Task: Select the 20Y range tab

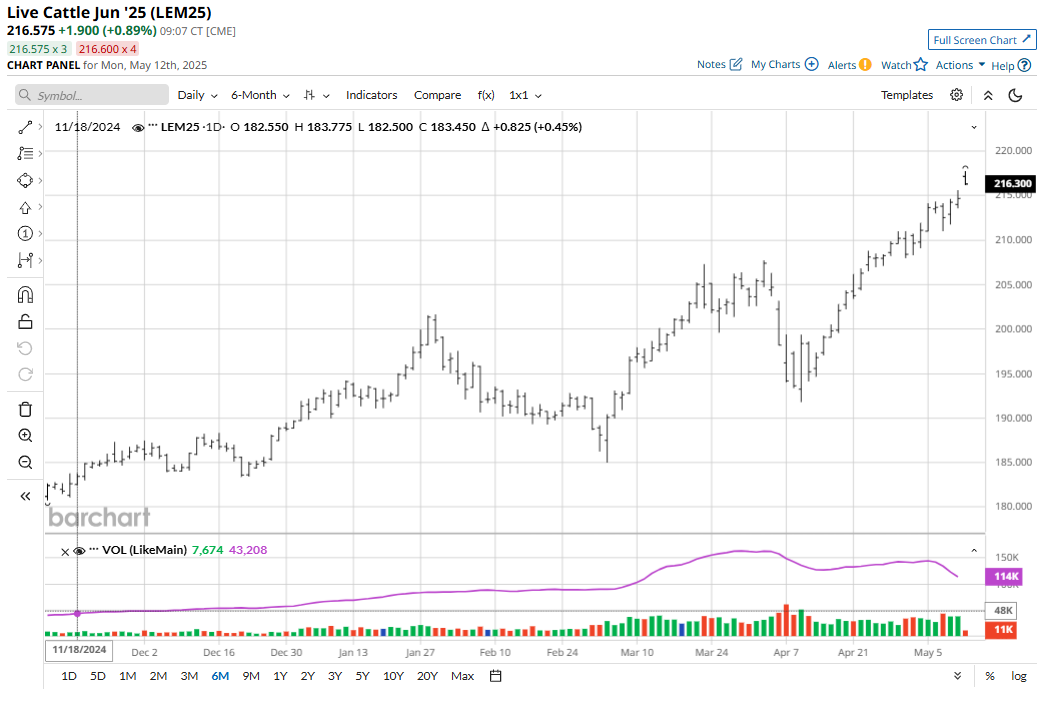Action: point(427,676)
